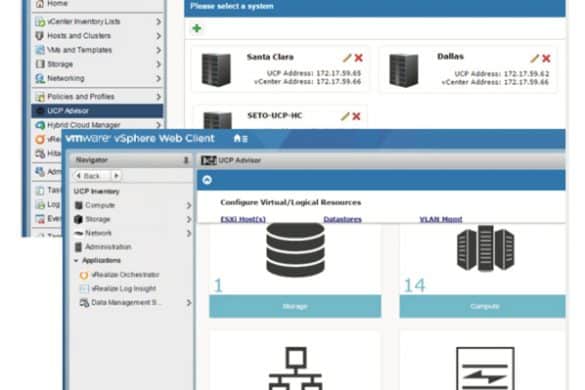The image size is (585, 390).
Task: Delete the Dallas system
Action: tap(546, 58)
